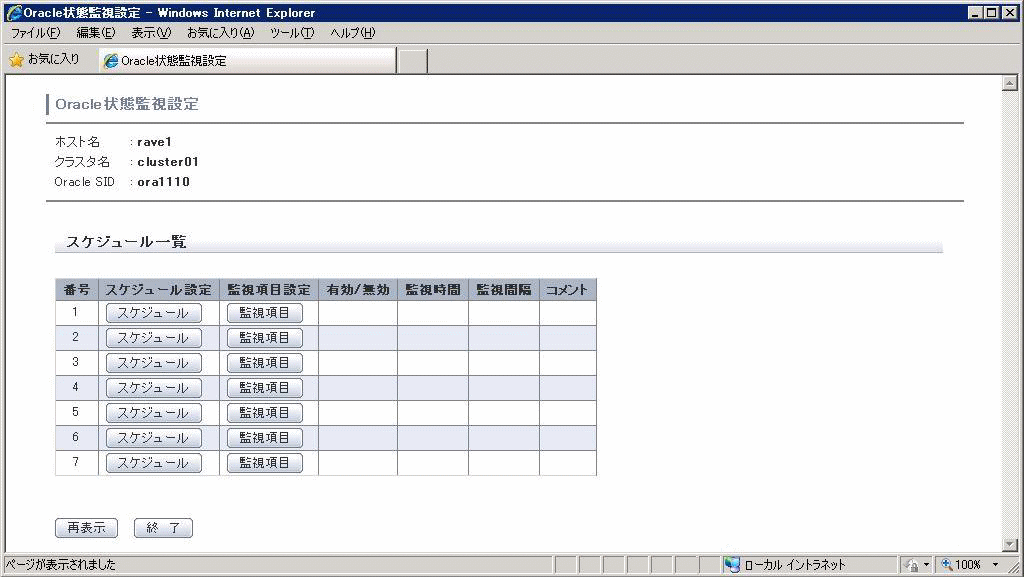Click the scrollbar up arrow
The height and width of the screenshot is (577, 1024).
click(x=1010, y=83)
